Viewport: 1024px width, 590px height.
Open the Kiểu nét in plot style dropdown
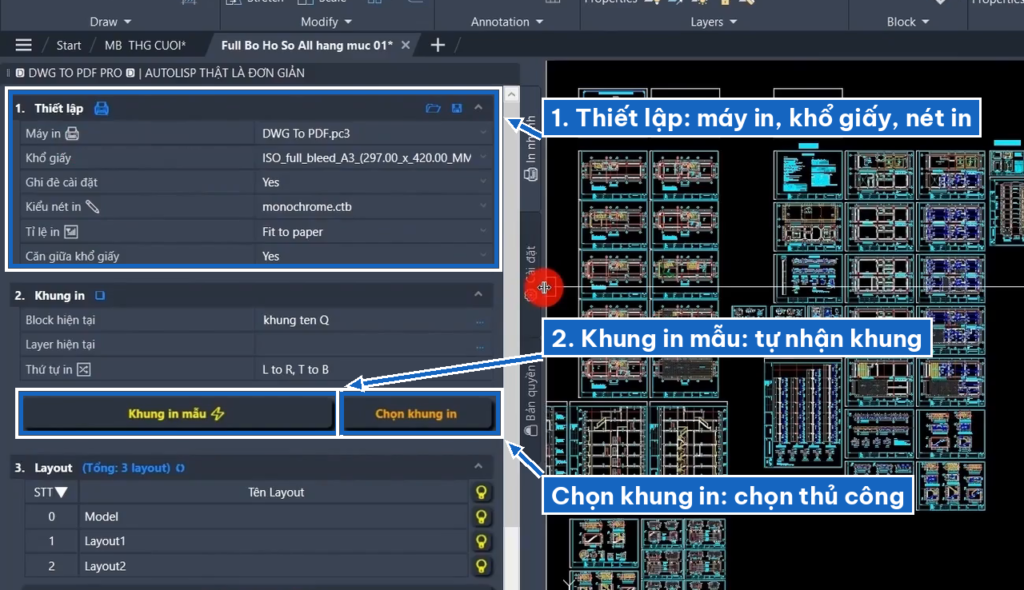(x=483, y=206)
